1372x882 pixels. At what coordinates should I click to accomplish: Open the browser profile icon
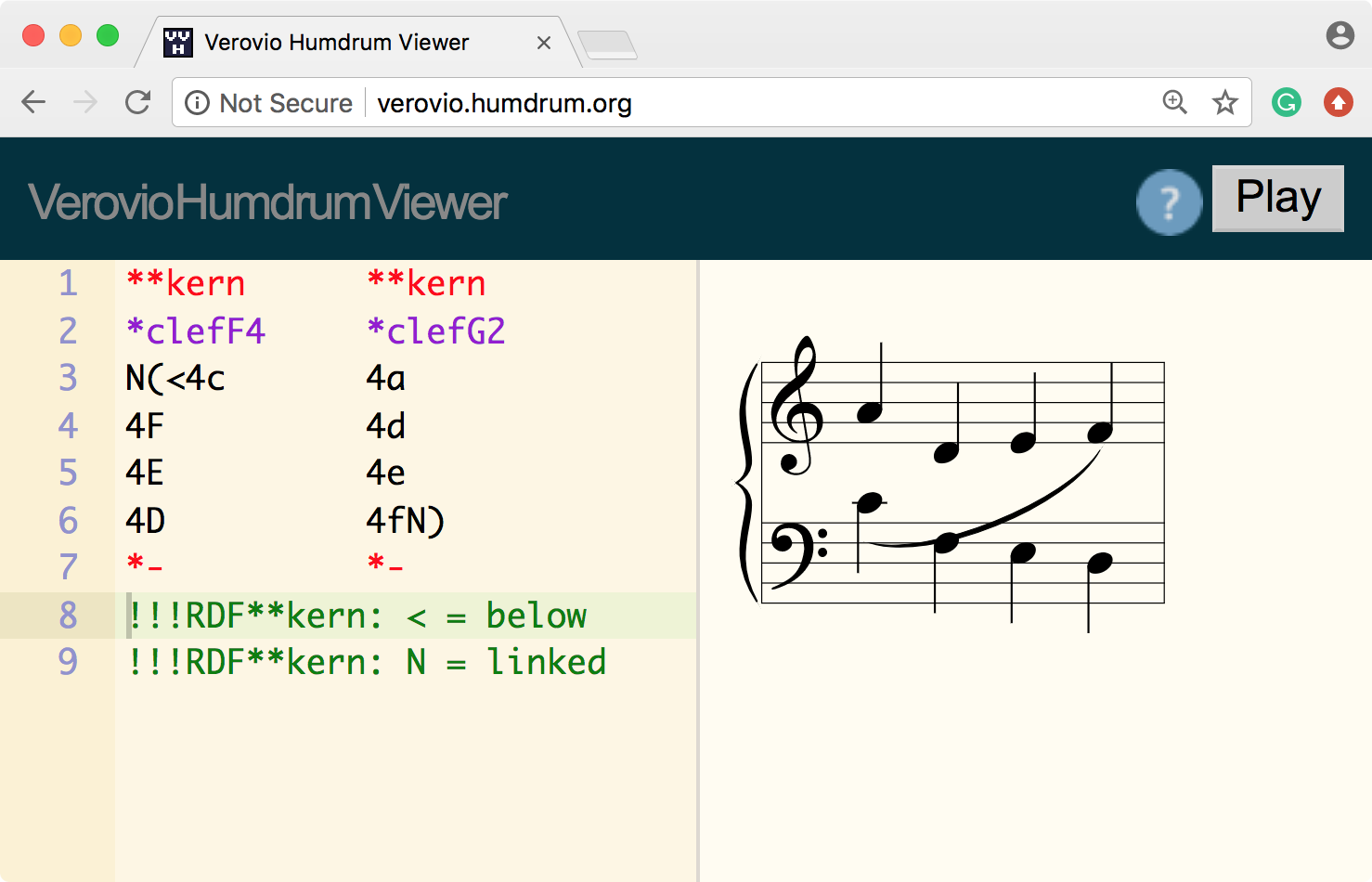[1340, 35]
